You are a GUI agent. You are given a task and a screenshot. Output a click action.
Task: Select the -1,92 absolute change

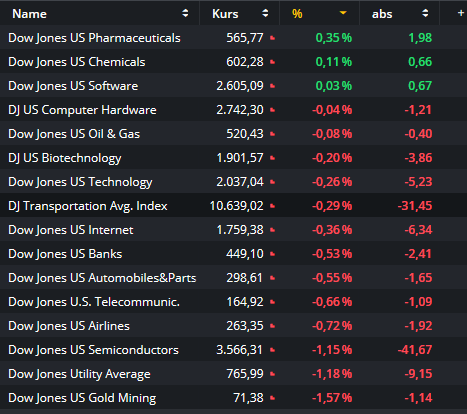[418, 326]
